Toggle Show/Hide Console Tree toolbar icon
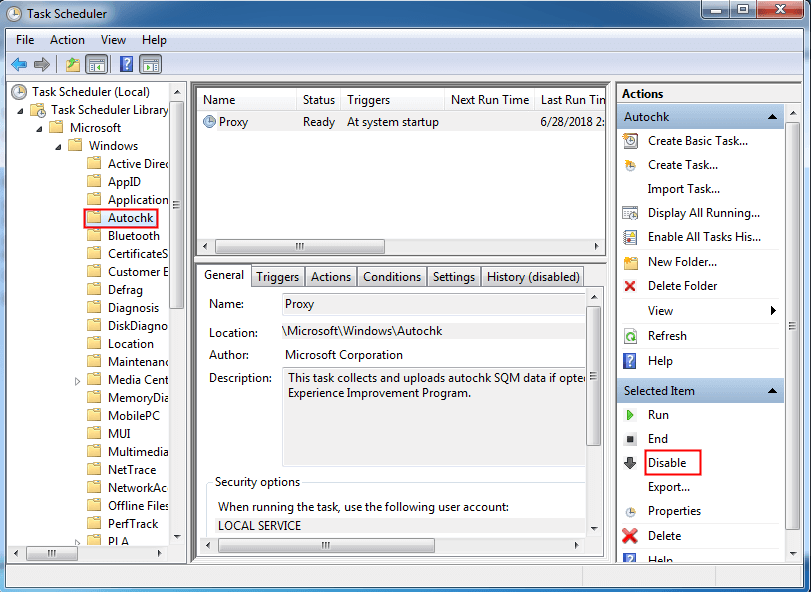The width and height of the screenshot is (811, 592). tap(97, 65)
